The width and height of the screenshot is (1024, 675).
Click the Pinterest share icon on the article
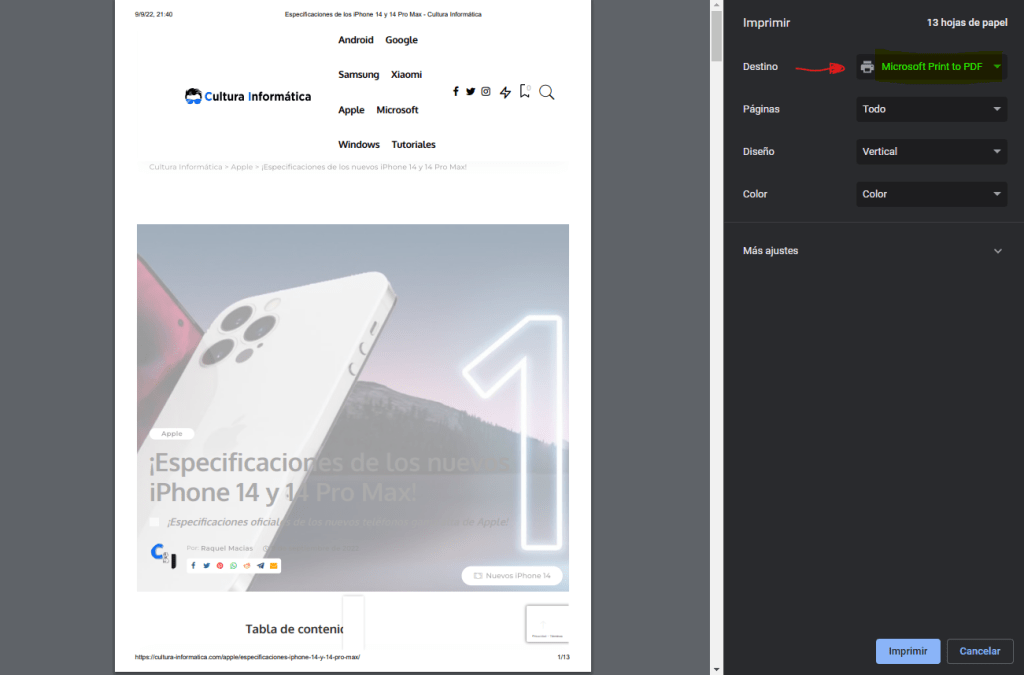pos(220,565)
